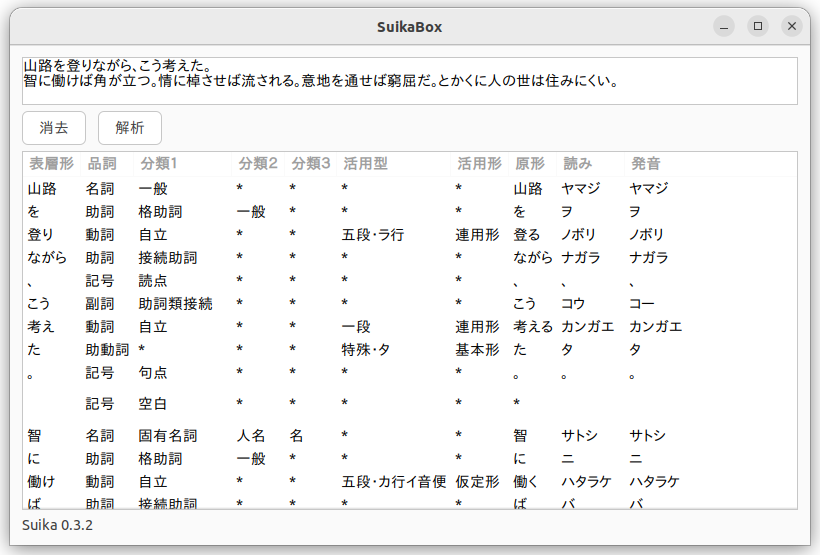Select the 固有名詞 cell in 智 row
Viewport: 820px width, 555px height.
167,436
